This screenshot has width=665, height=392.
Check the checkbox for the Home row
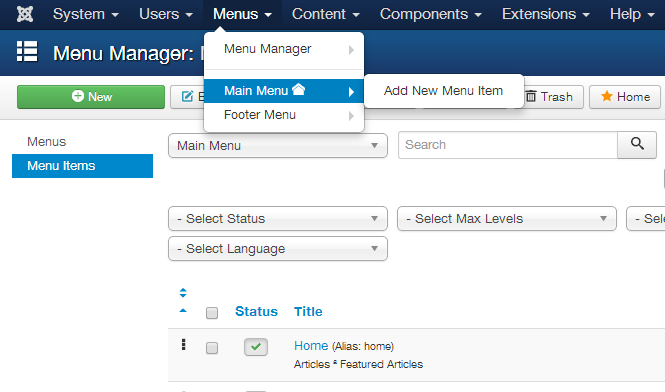(212, 348)
